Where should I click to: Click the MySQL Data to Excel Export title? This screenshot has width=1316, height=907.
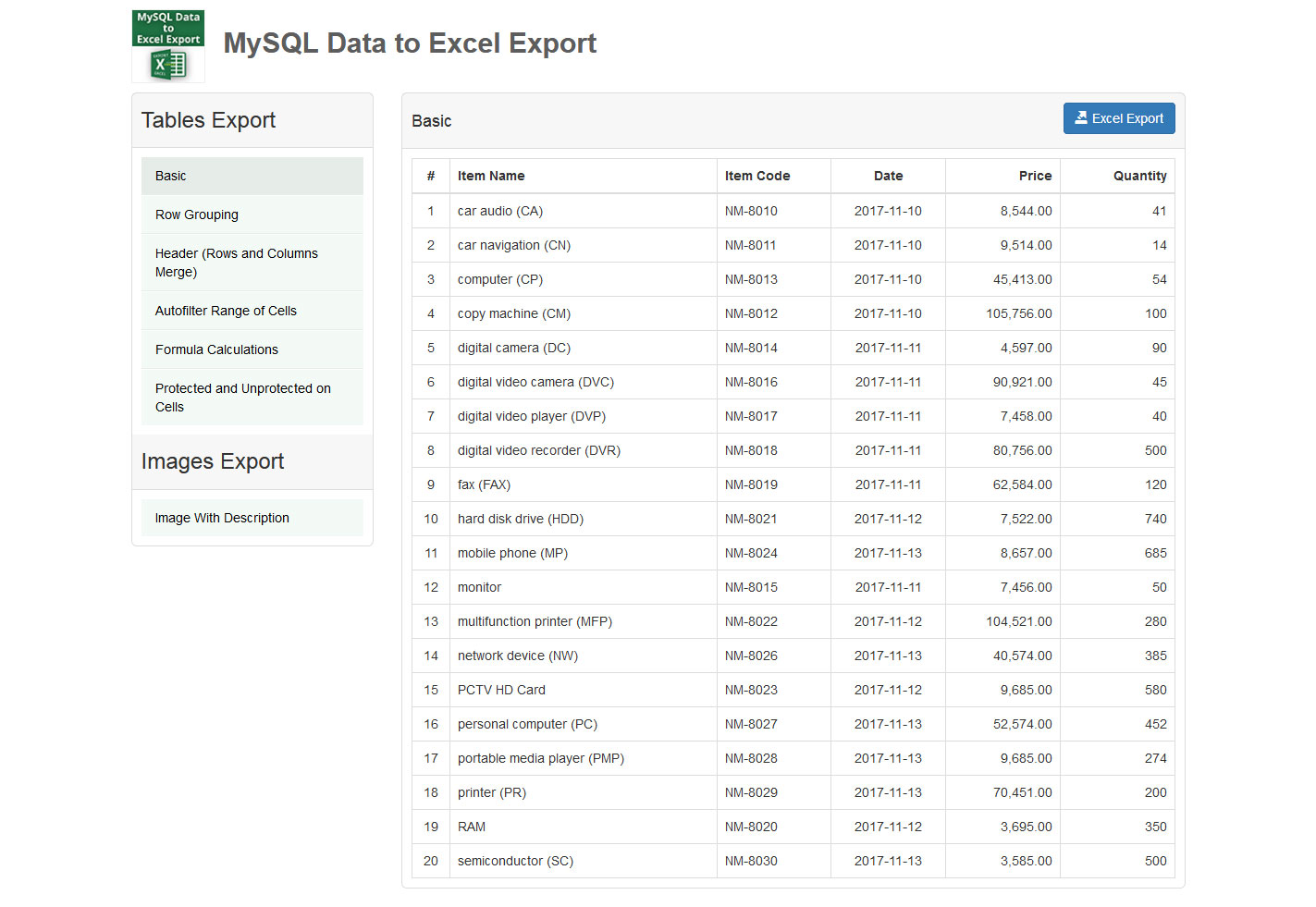coord(410,43)
